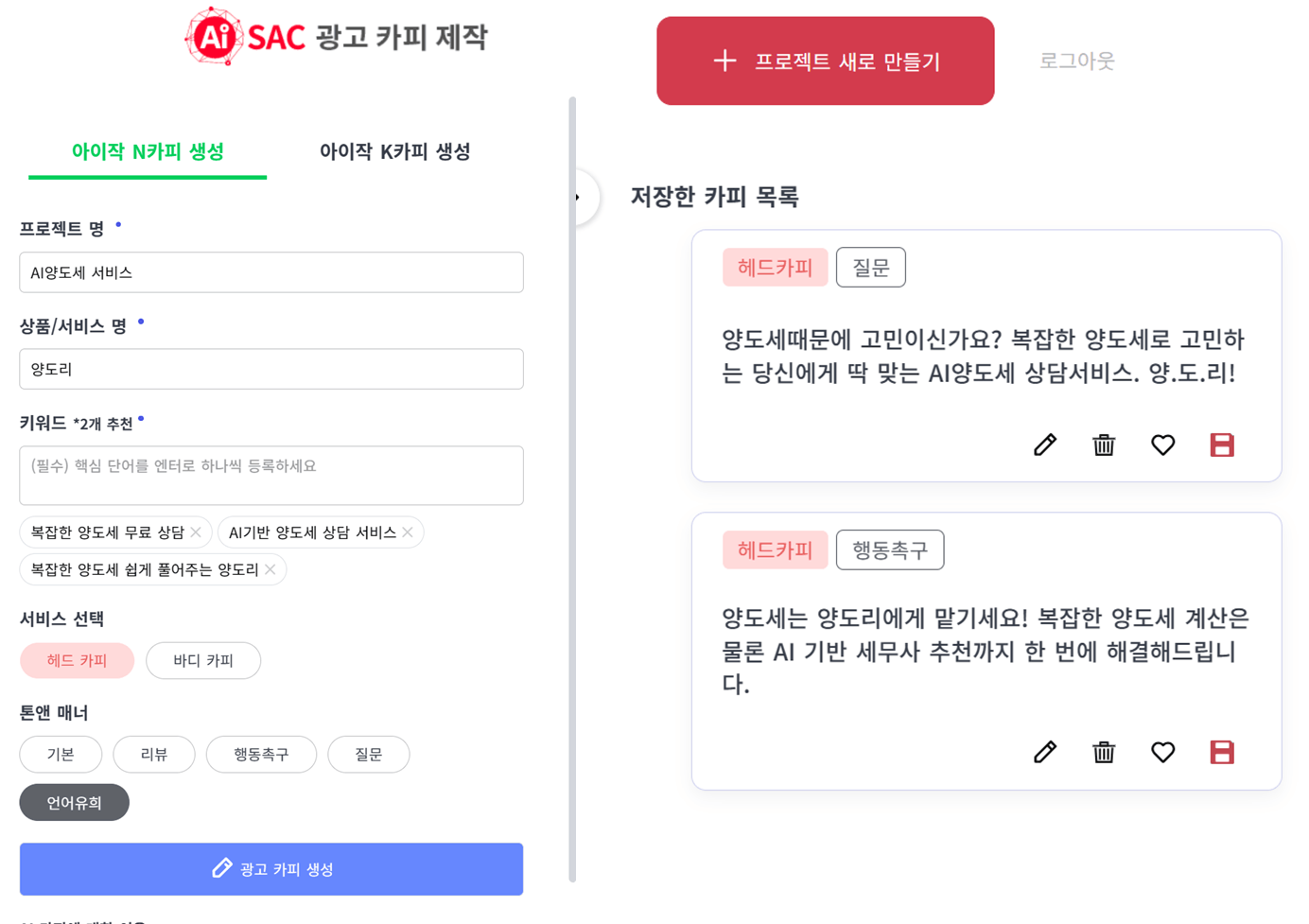Select the 바디 카피 service option
Image resolution: width=1309 pixels, height=924 pixels.
203,660
